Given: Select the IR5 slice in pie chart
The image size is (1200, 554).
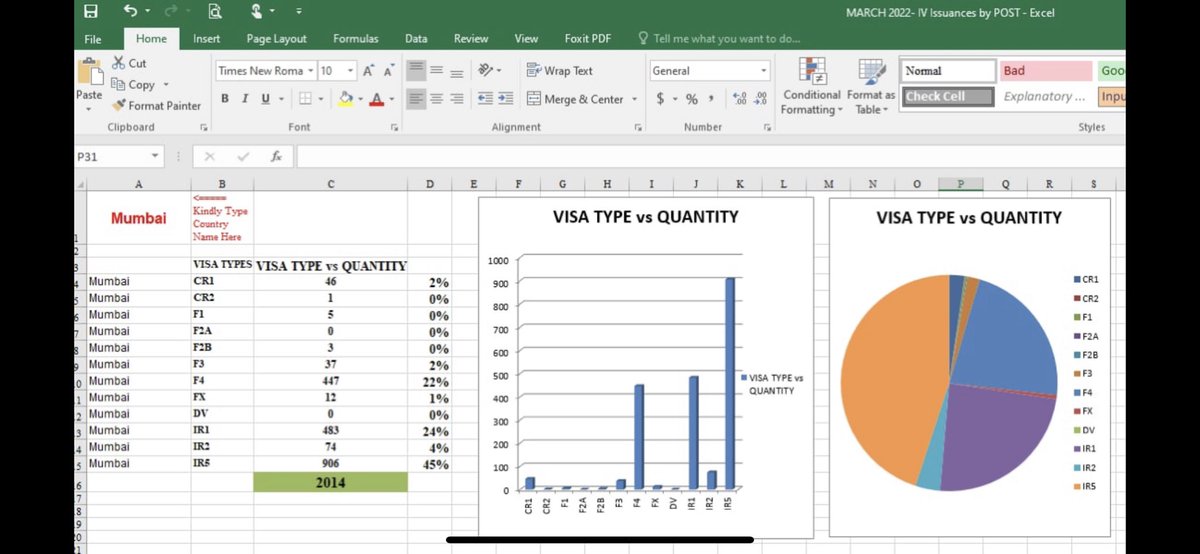Looking at the screenshot, I should [894, 378].
